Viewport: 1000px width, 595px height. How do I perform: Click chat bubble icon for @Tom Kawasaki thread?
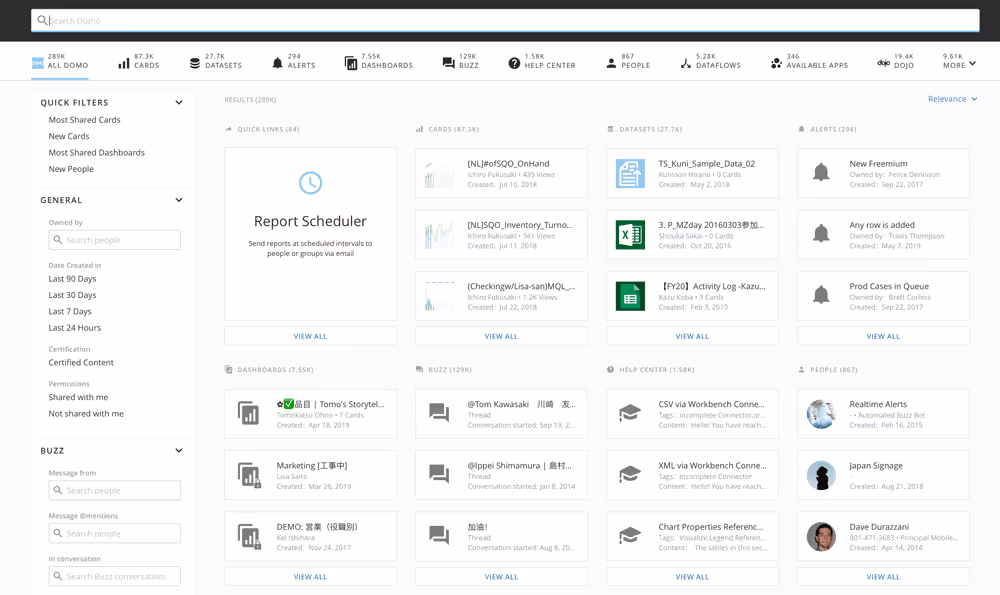439,413
